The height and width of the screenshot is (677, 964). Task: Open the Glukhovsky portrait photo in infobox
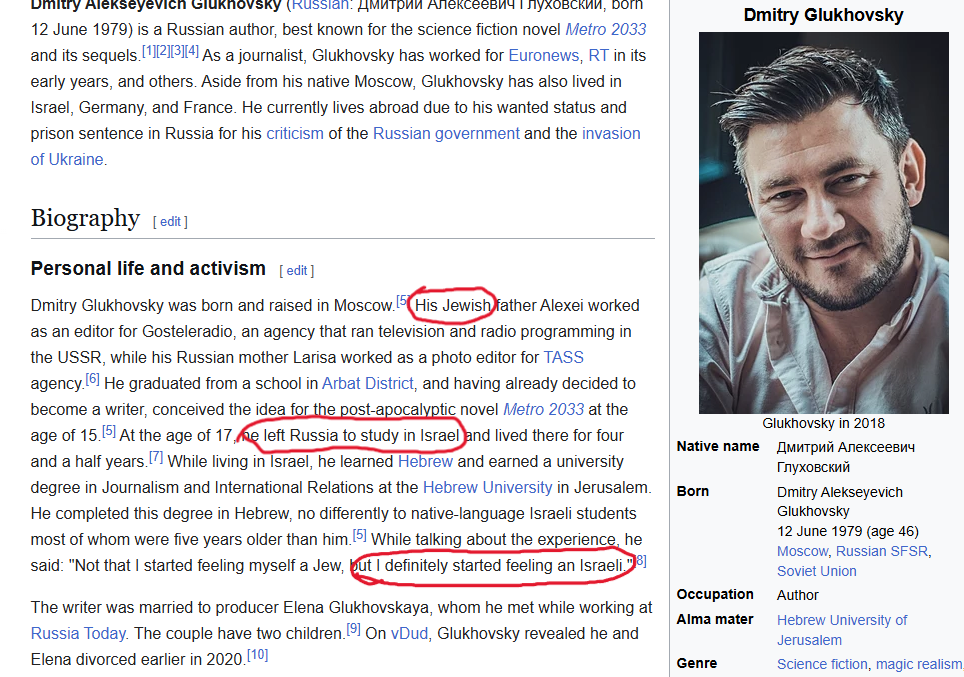(x=823, y=223)
